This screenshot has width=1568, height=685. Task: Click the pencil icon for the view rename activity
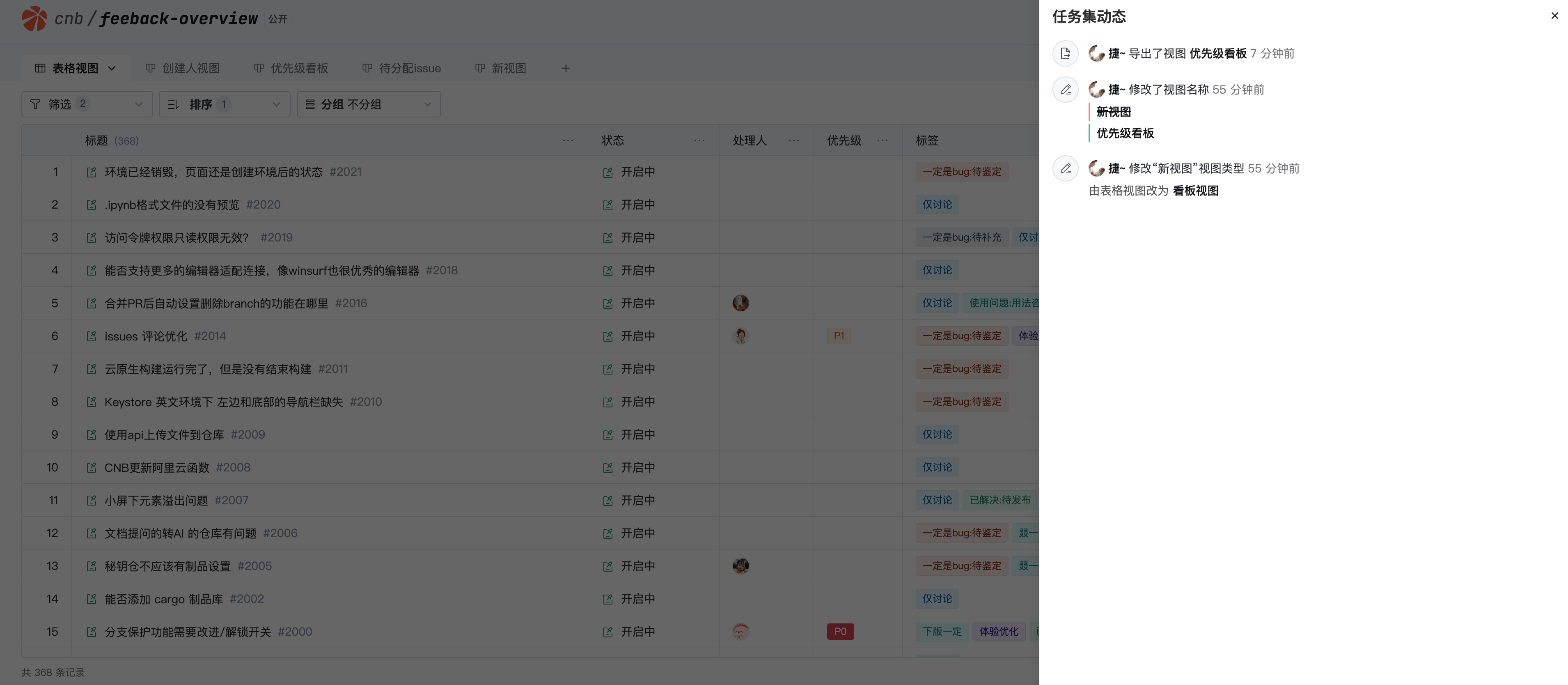coord(1065,90)
